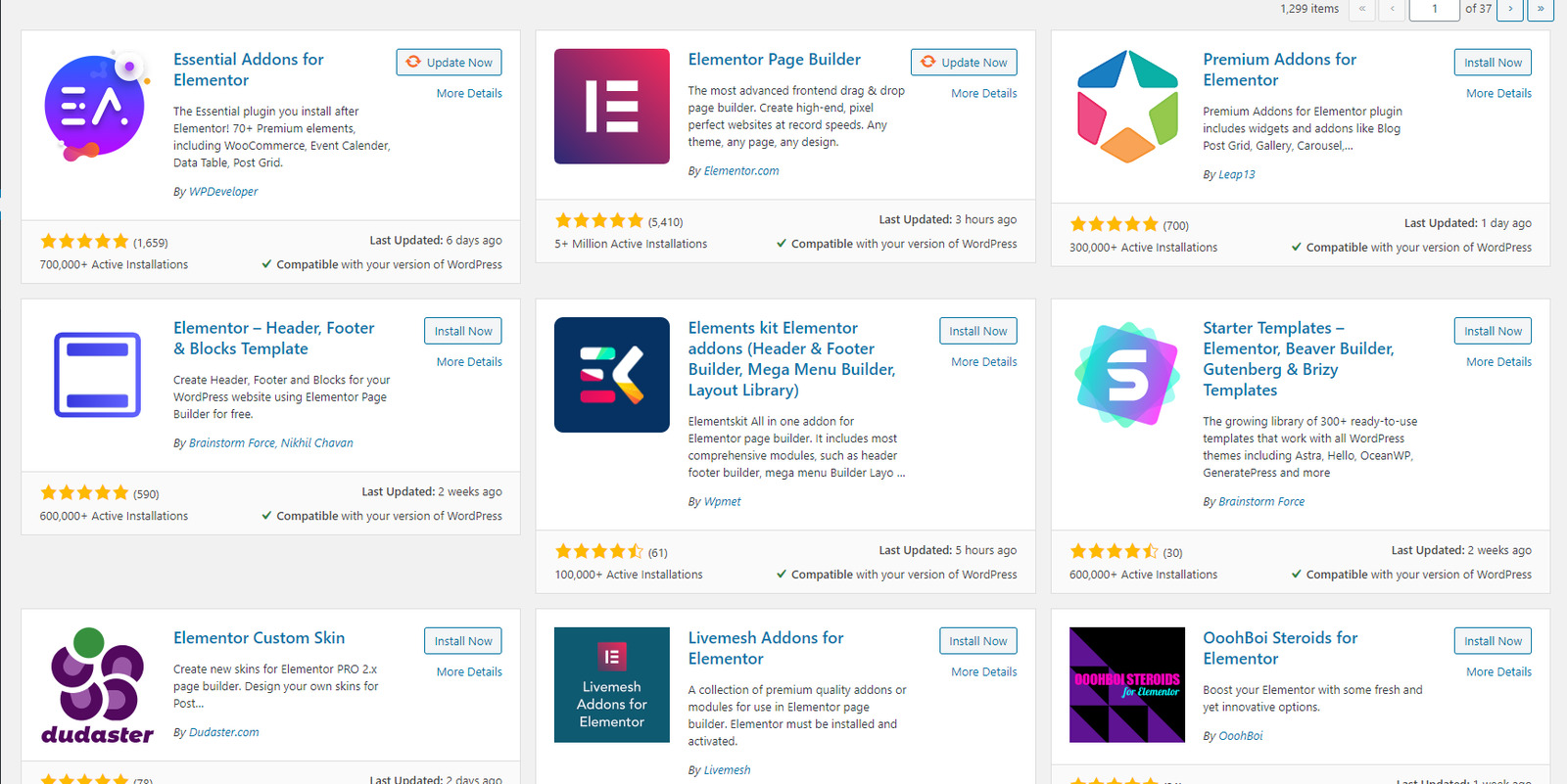Visit author Leap13 link
The height and width of the screenshot is (784, 1567).
(x=1236, y=175)
